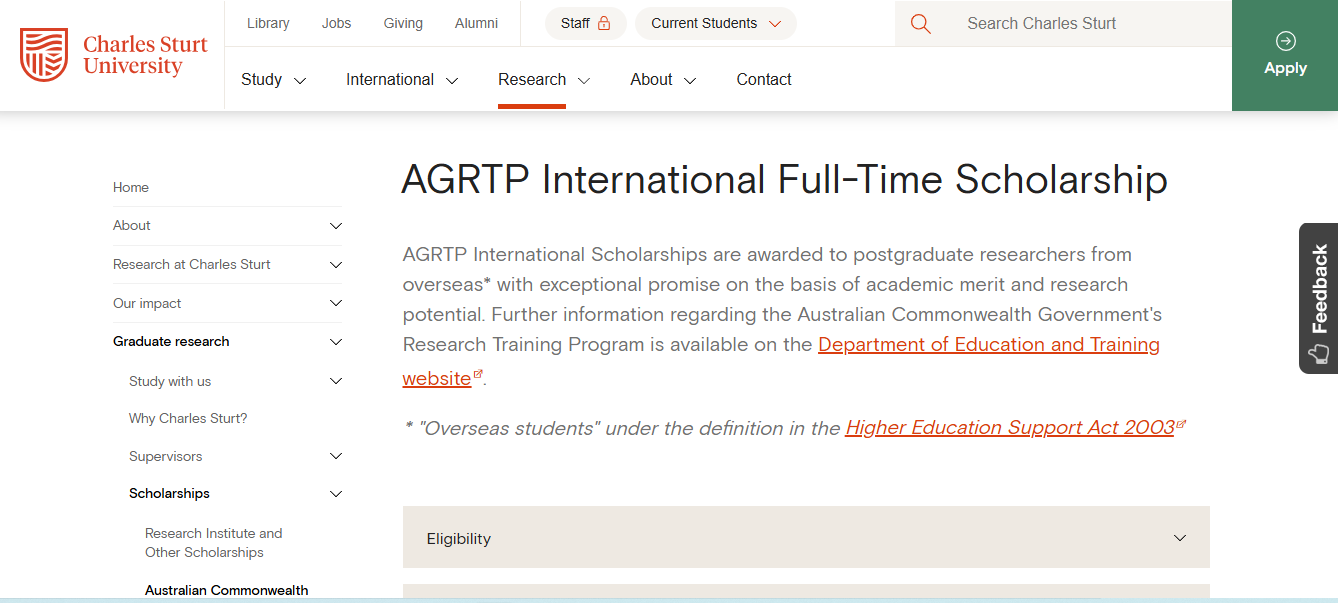Go to the Giving page
The height and width of the screenshot is (603, 1338).
point(403,23)
